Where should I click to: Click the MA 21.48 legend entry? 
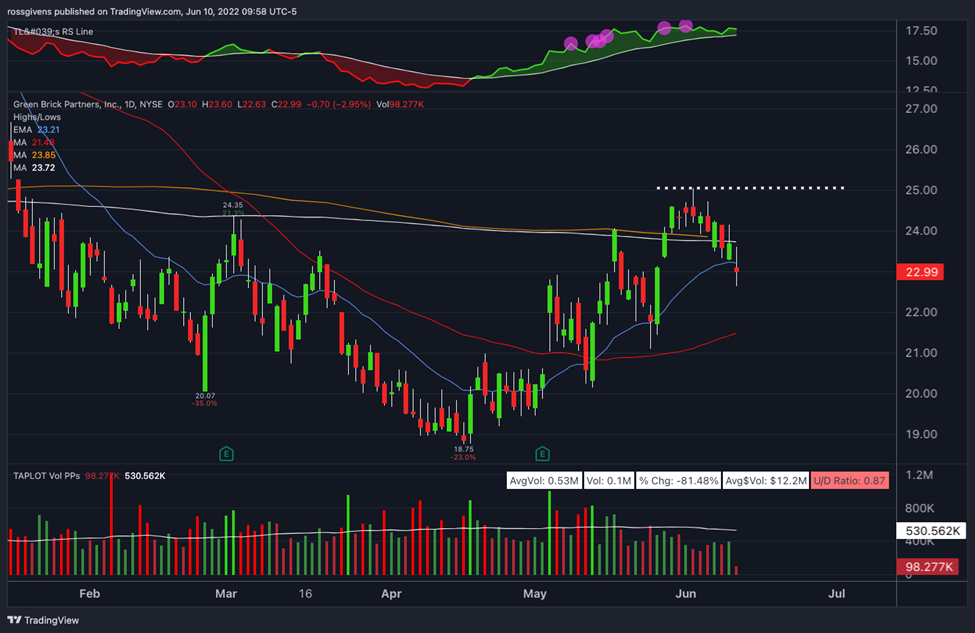[34, 142]
